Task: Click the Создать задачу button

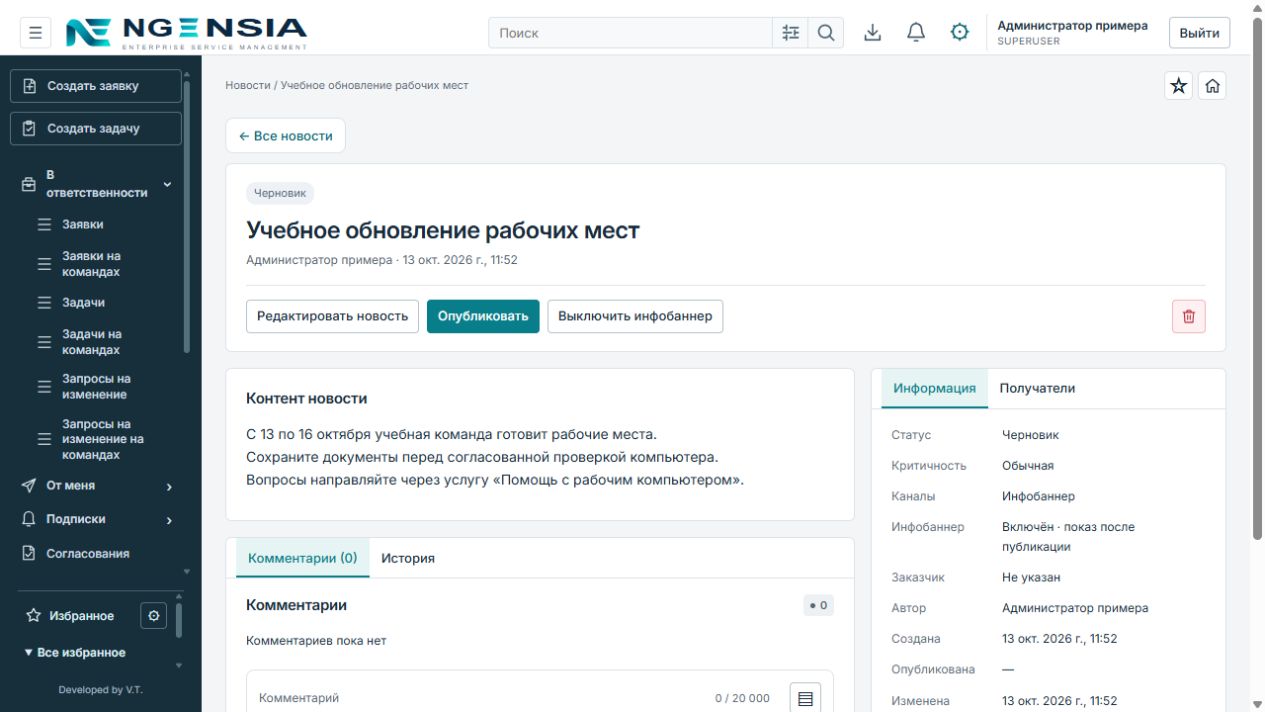Action: (96, 128)
